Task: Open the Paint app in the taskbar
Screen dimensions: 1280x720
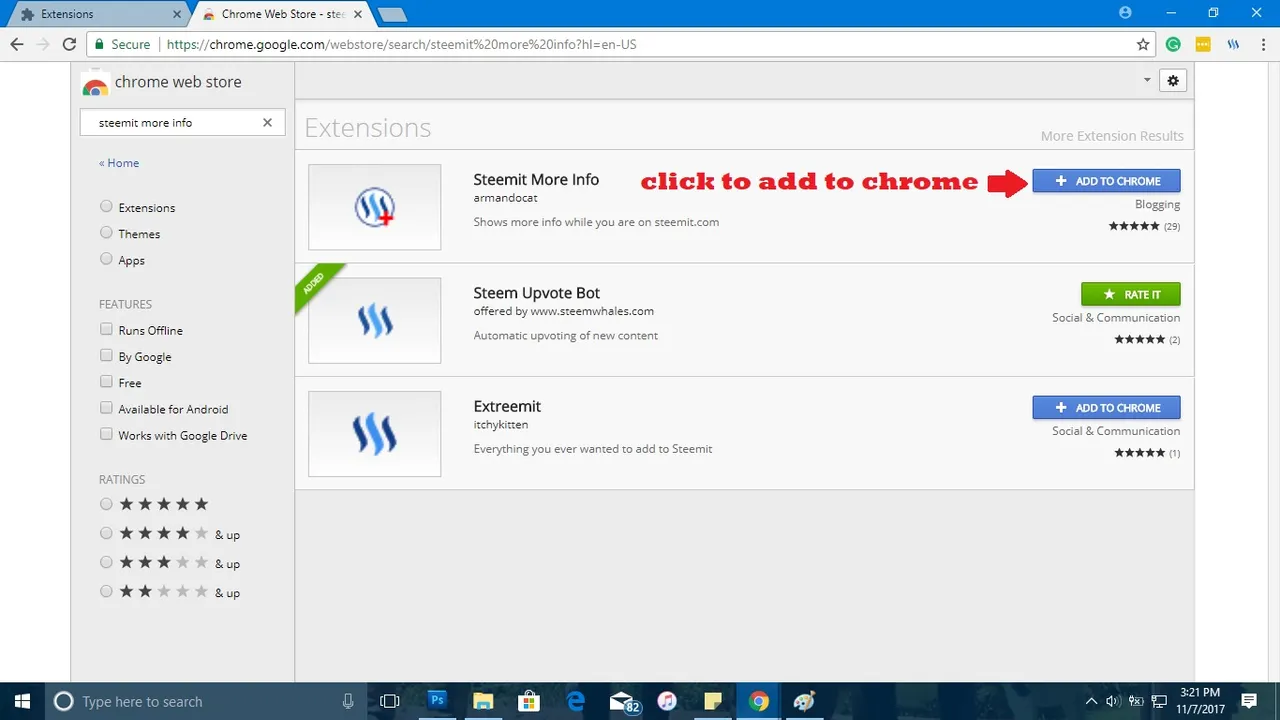Action: click(x=805, y=701)
